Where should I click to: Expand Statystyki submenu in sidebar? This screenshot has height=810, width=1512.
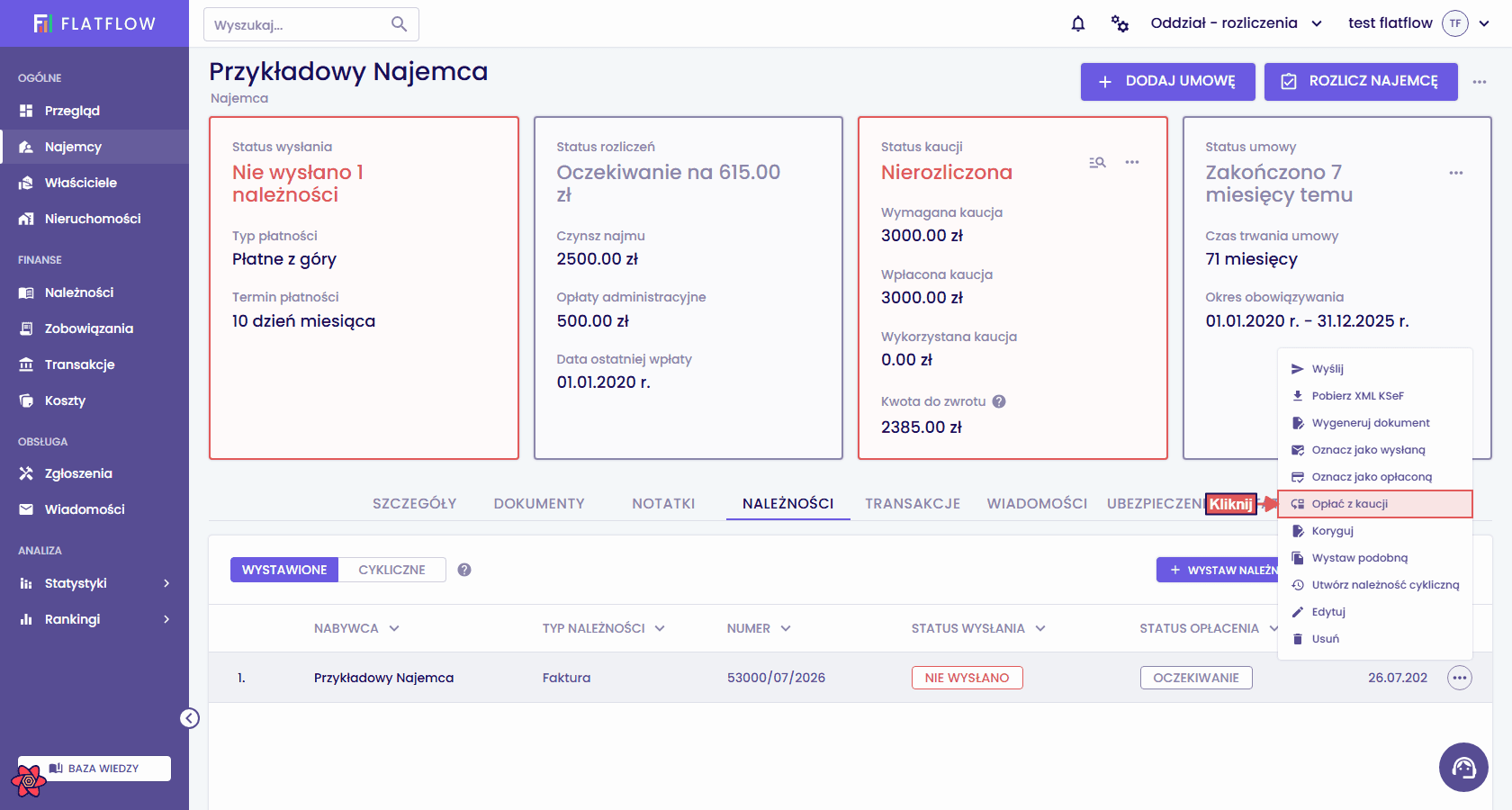[94, 583]
